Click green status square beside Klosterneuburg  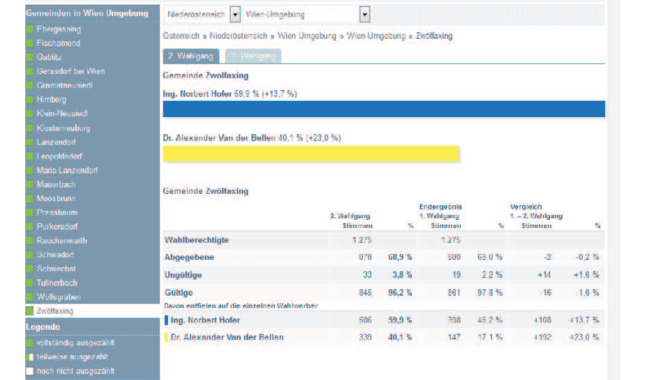[x=29, y=128]
